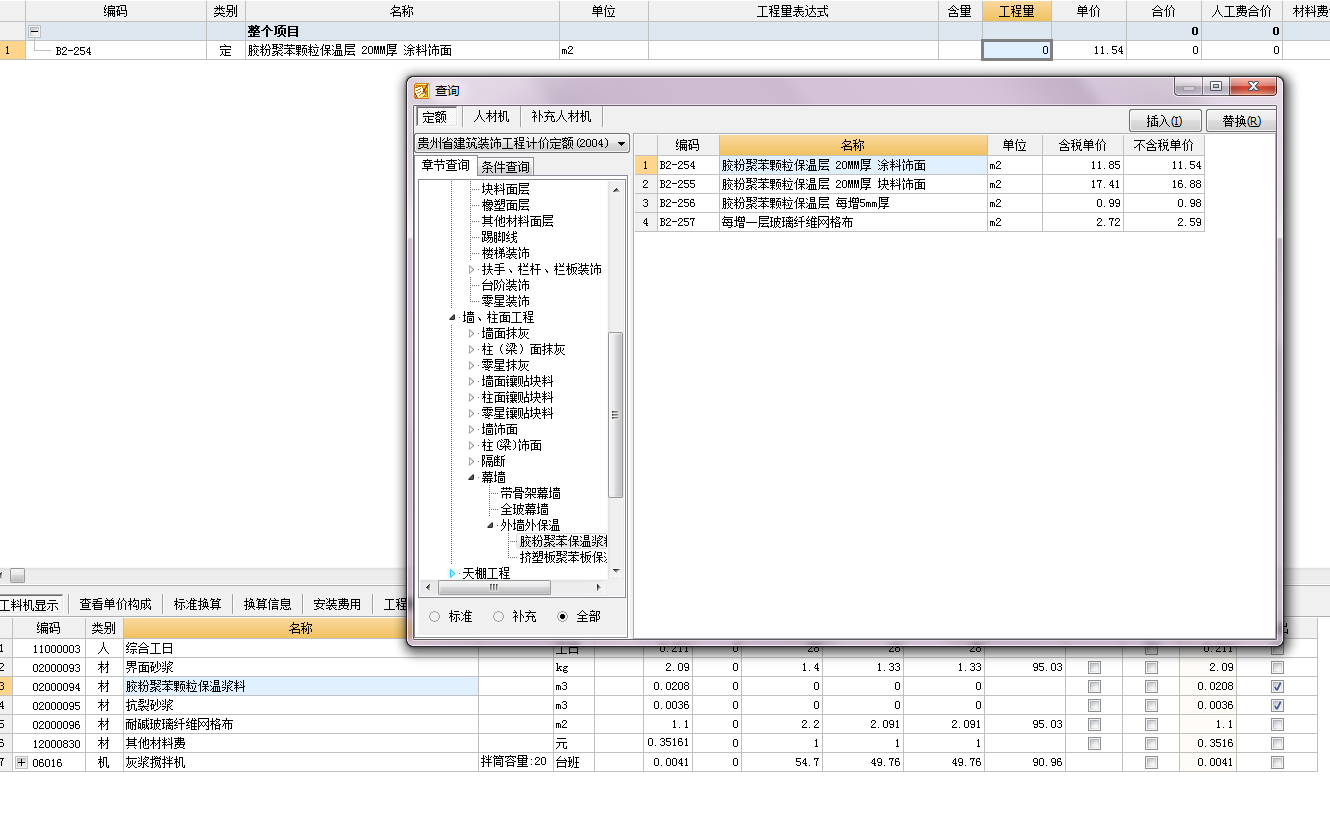Viewport: 1330px width, 827px height.
Task: Click the 工程量 column header in main grid
Action: click(1017, 11)
